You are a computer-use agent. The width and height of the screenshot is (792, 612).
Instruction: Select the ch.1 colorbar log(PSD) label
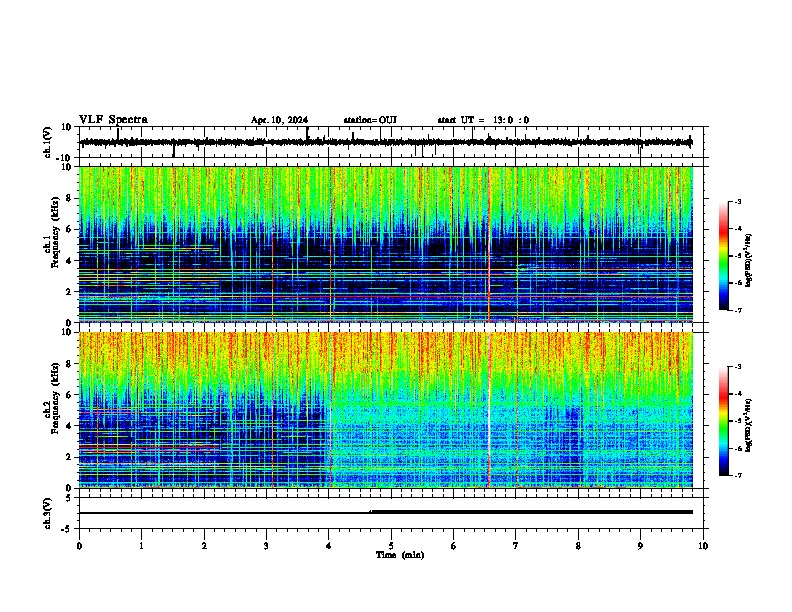(748, 260)
